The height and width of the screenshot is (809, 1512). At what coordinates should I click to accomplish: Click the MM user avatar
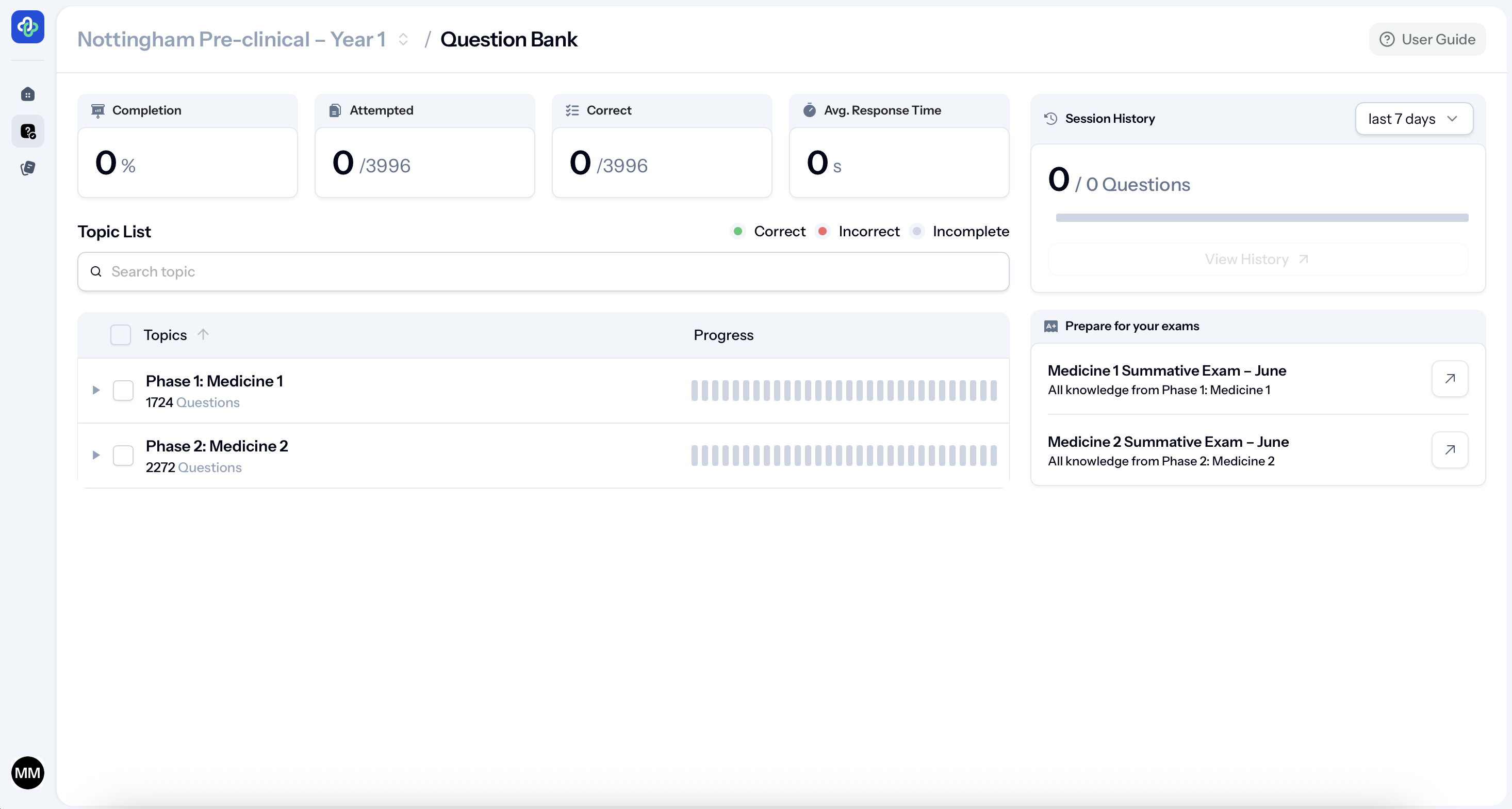pyautogui.click(x=27, y=772)
